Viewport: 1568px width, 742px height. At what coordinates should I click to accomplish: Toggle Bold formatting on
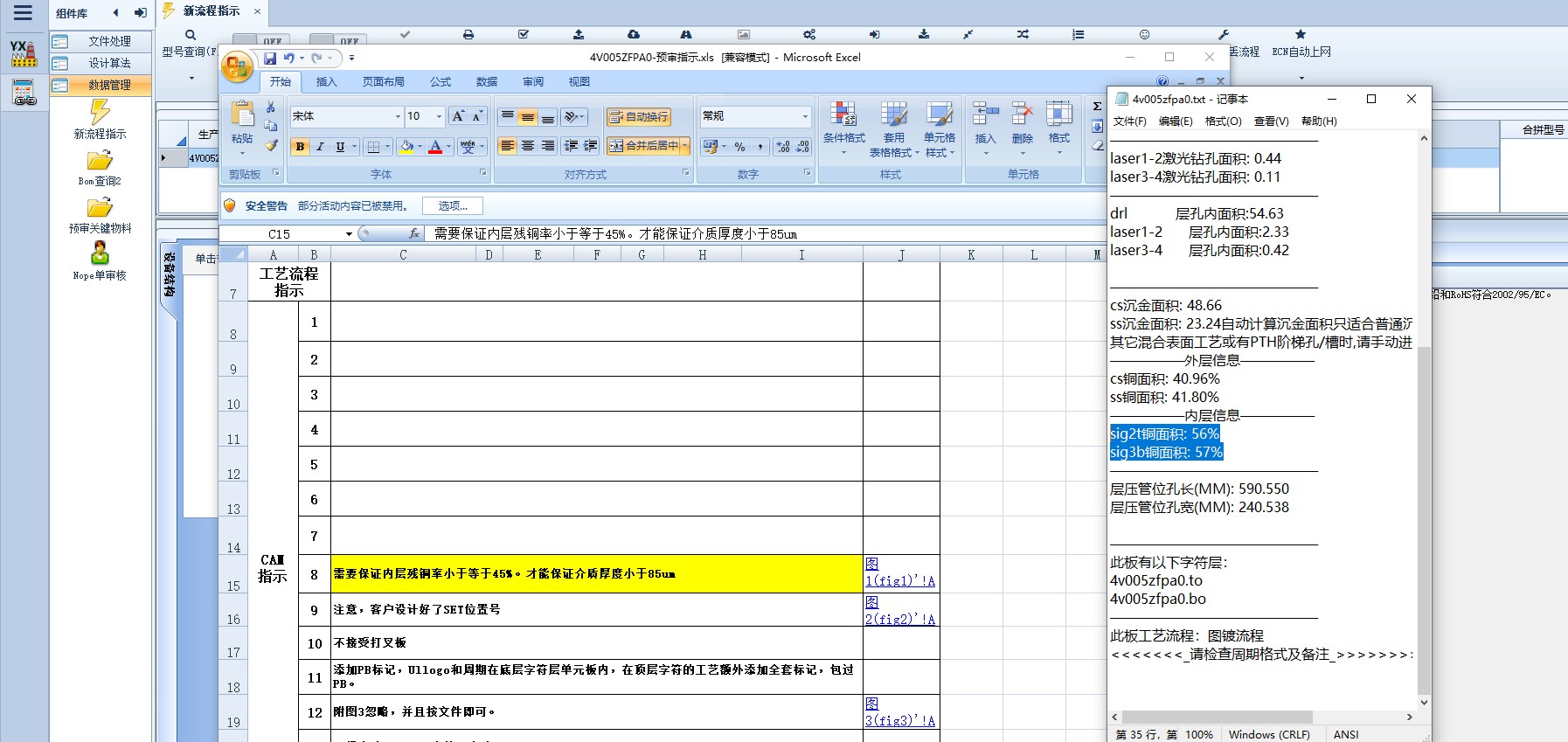tap(300, 147)
